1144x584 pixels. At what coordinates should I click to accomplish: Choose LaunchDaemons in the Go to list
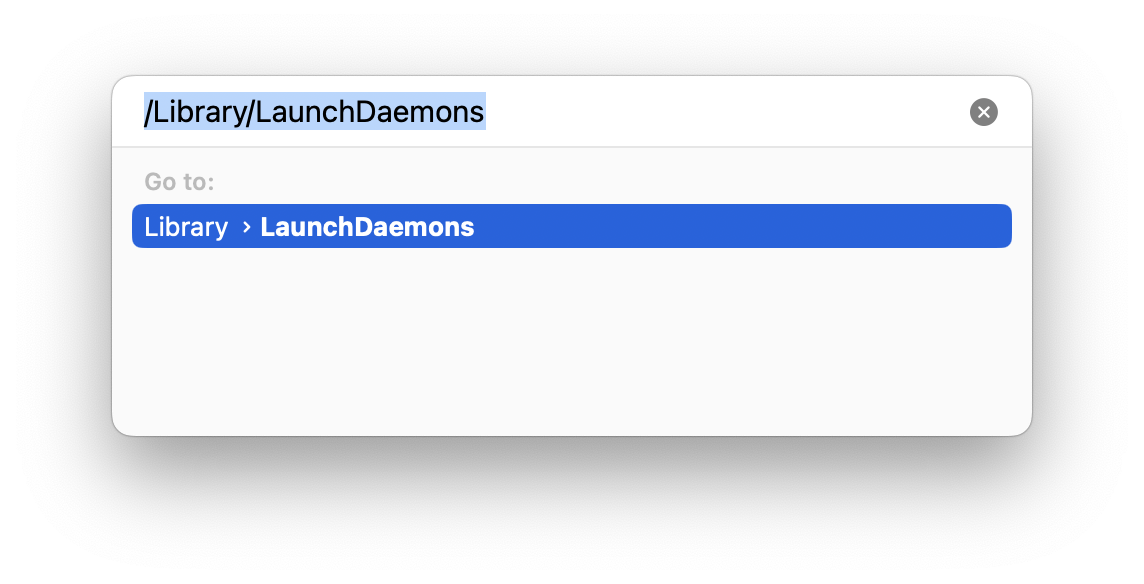coord(366,226)
